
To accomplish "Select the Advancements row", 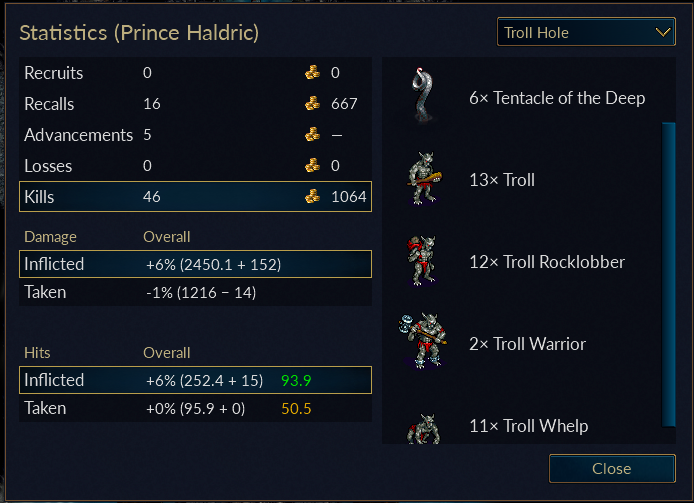I will (195, 135).
